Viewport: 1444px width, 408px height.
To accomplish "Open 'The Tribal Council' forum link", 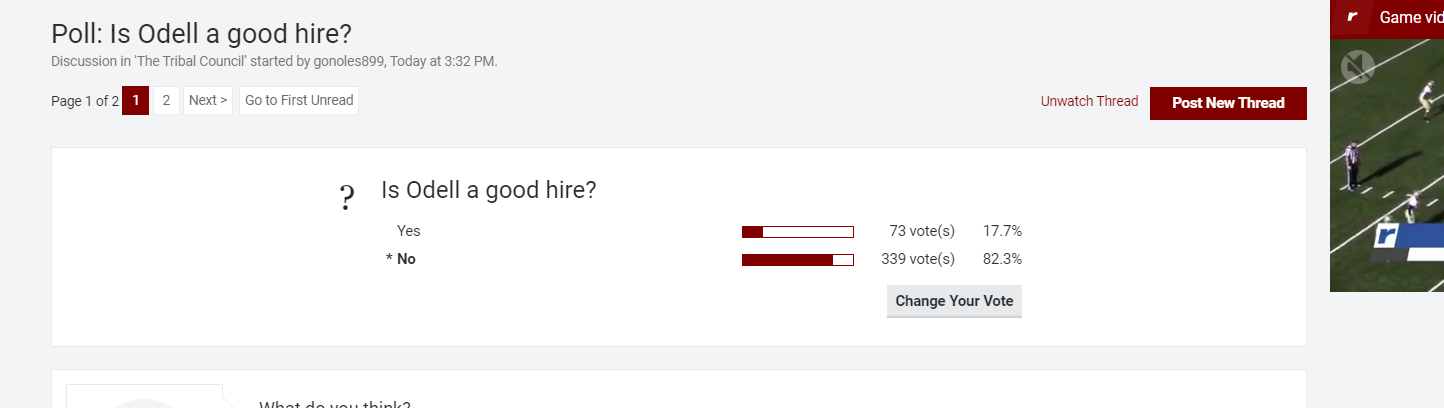I will pos(190,61).
